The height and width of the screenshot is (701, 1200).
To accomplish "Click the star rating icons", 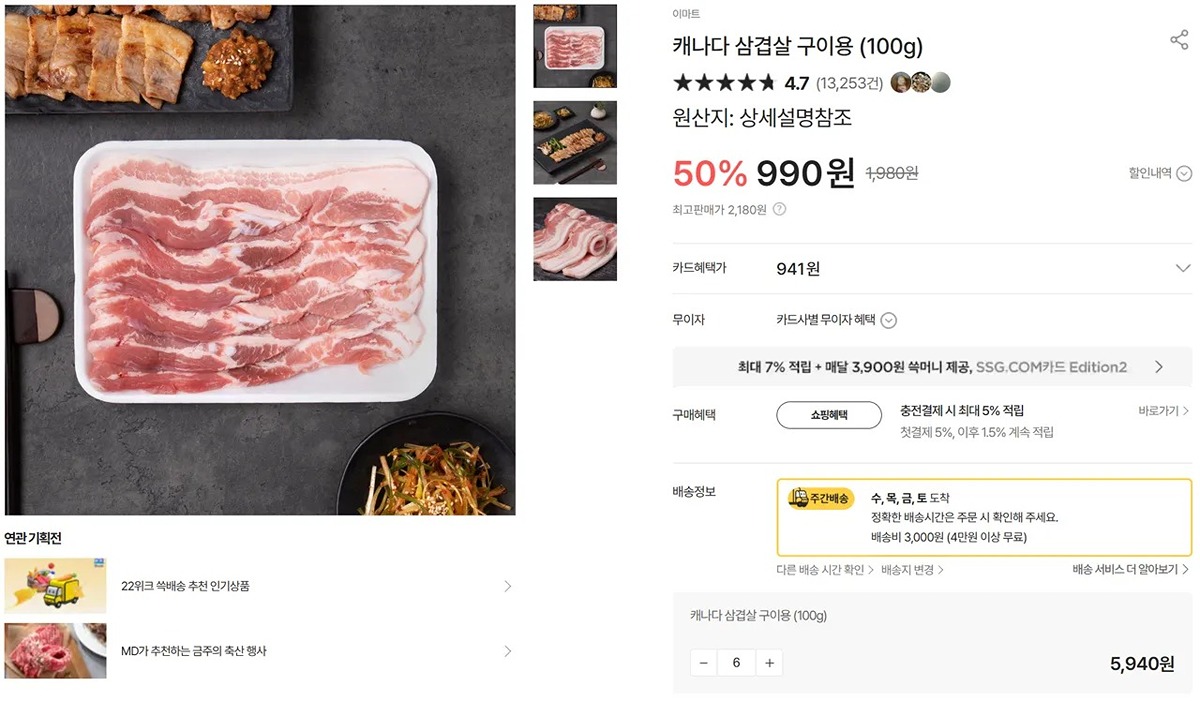I will 724,83.
